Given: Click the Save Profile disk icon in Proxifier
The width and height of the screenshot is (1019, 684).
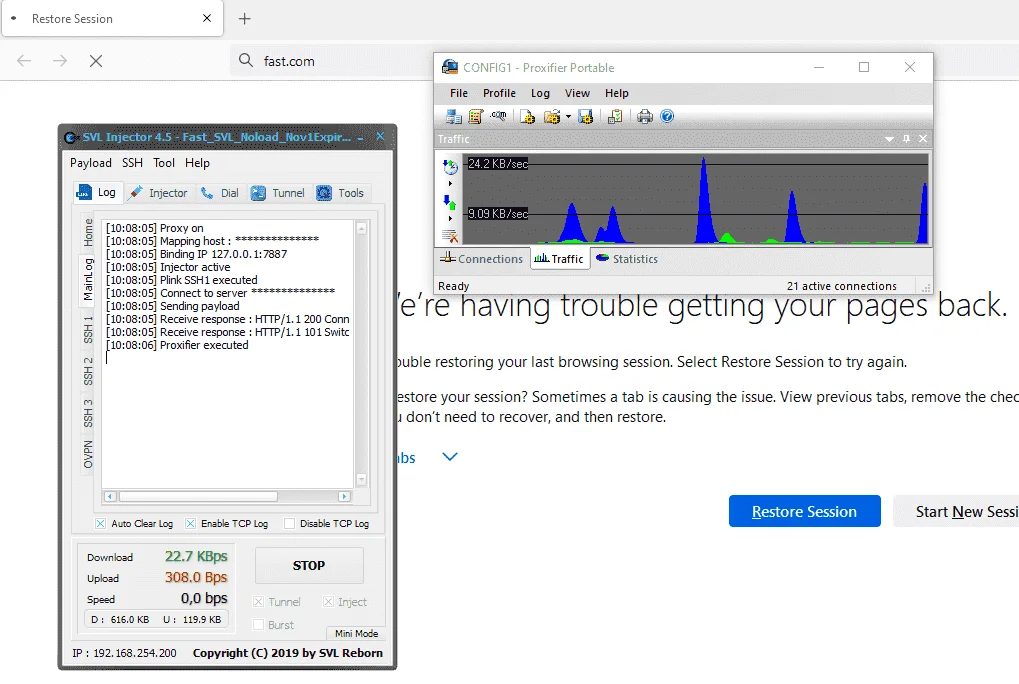Looking at the screenshot, I should click(586, 117).
